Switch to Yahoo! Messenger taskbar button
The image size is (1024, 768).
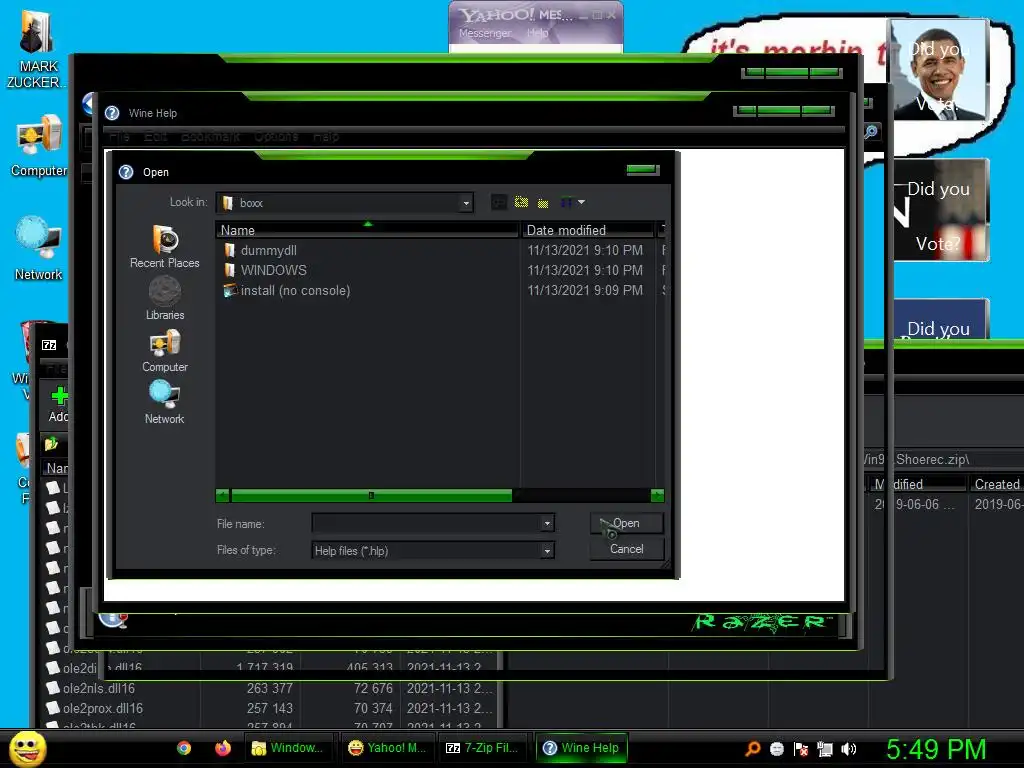(387, 748)
